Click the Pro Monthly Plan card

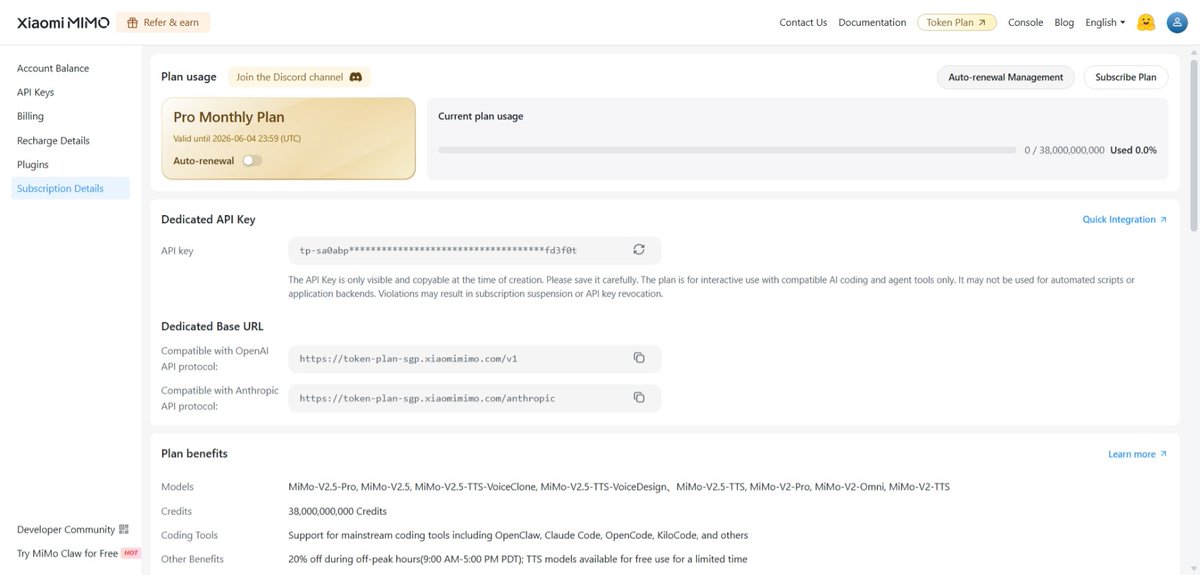[288, 138]
